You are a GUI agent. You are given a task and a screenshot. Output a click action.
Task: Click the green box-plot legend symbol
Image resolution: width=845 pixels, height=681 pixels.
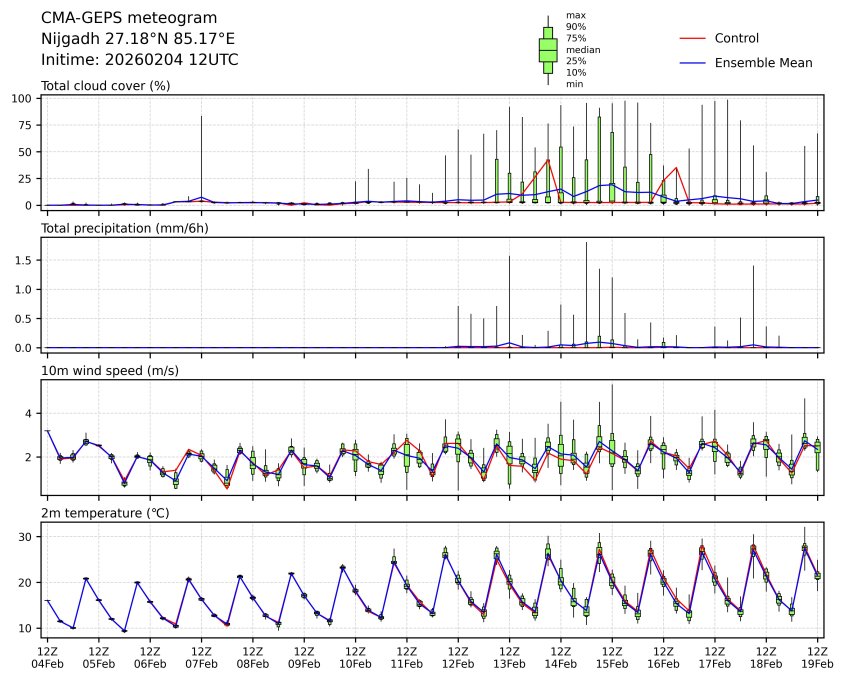[x=548, y=50]
